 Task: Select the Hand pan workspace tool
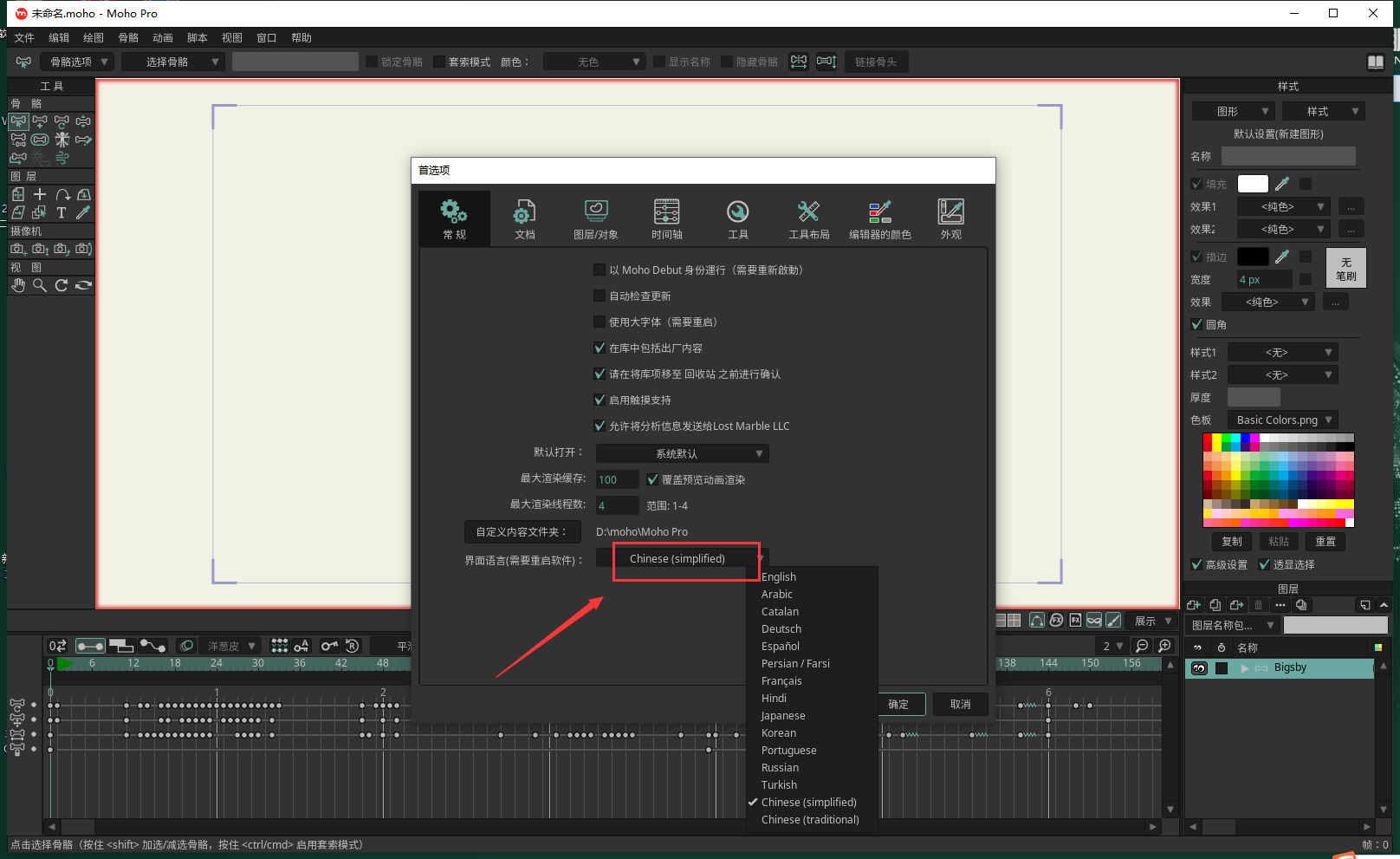point(18,285)
